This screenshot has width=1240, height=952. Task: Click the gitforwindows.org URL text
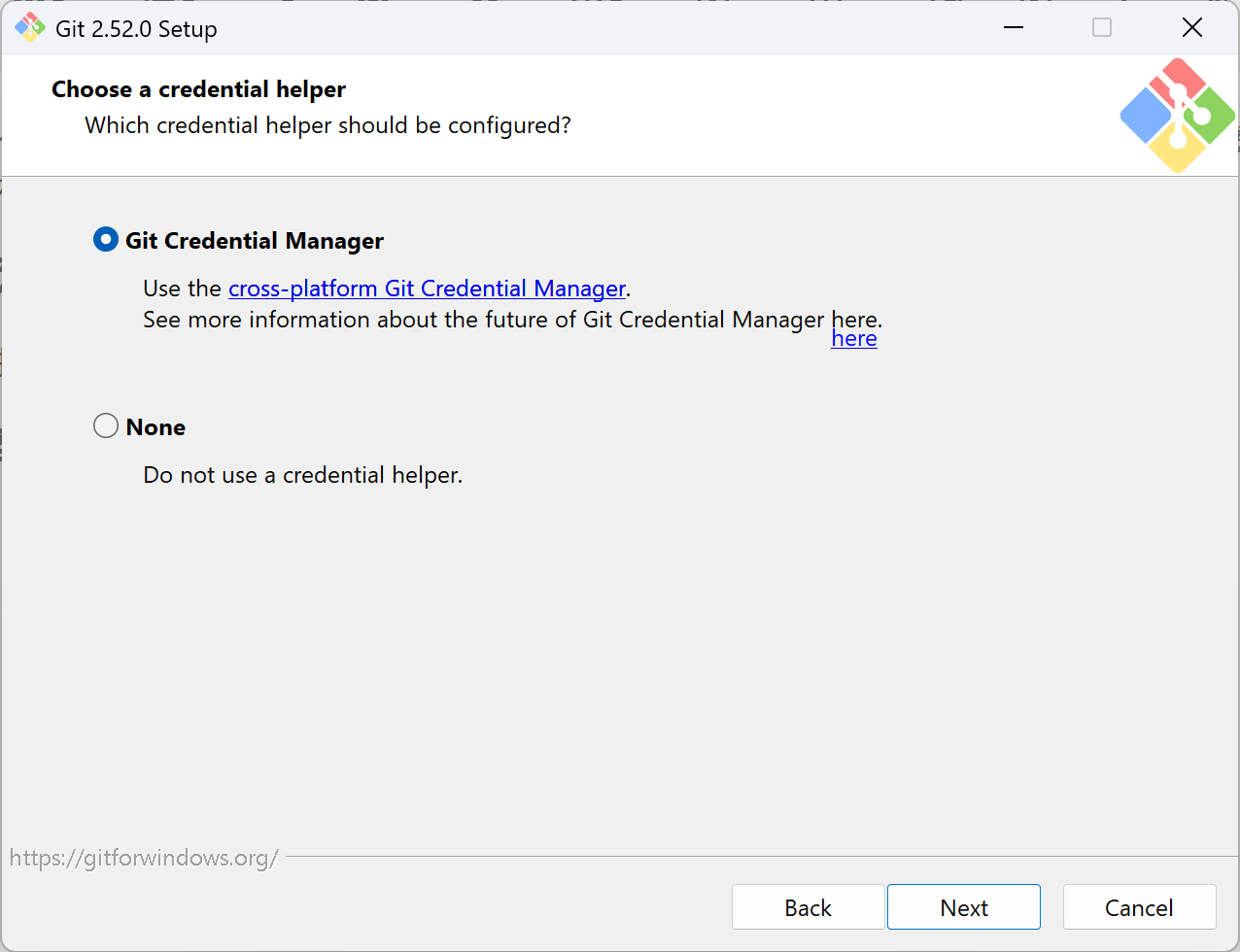(144, 858)
